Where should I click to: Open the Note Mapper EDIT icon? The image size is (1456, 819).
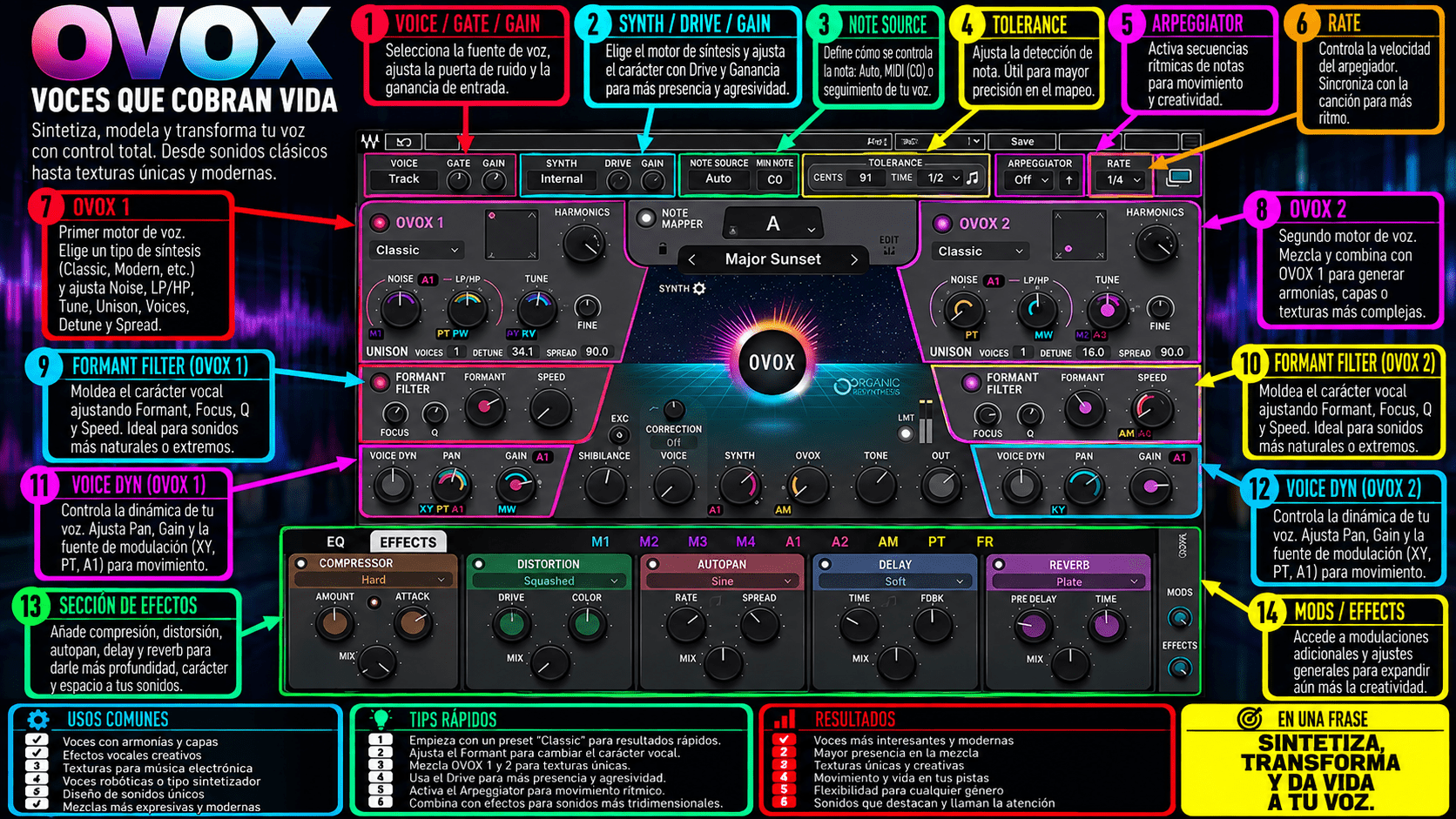889,245
